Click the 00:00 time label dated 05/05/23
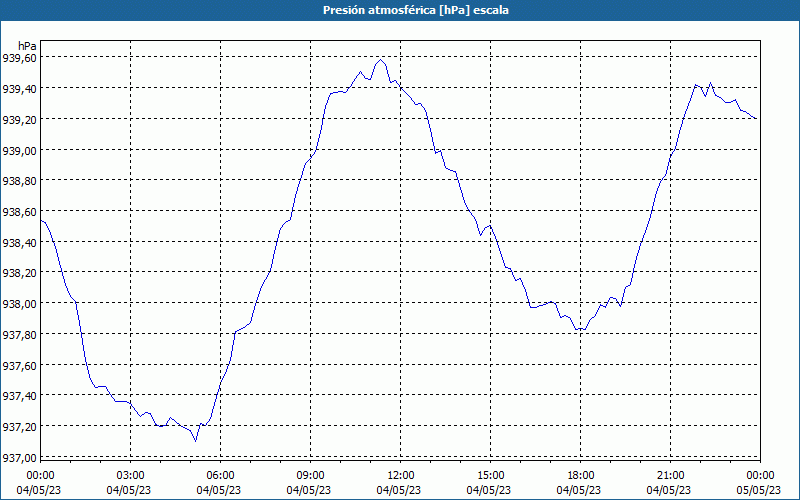This screenshot has height=500, width=800. click(761, 476)
